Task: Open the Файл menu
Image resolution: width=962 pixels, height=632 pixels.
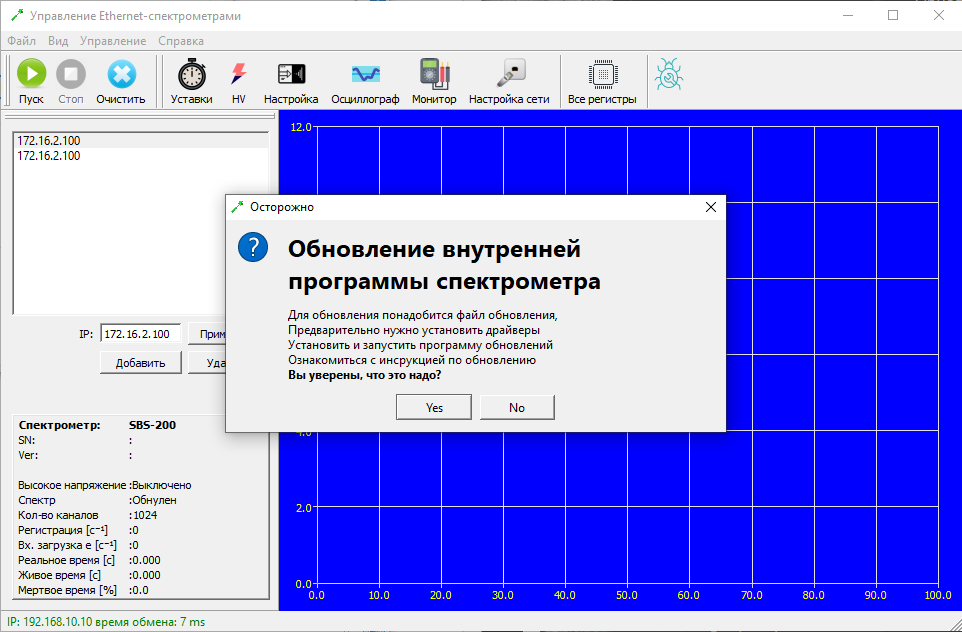Action: pos(21,41)
